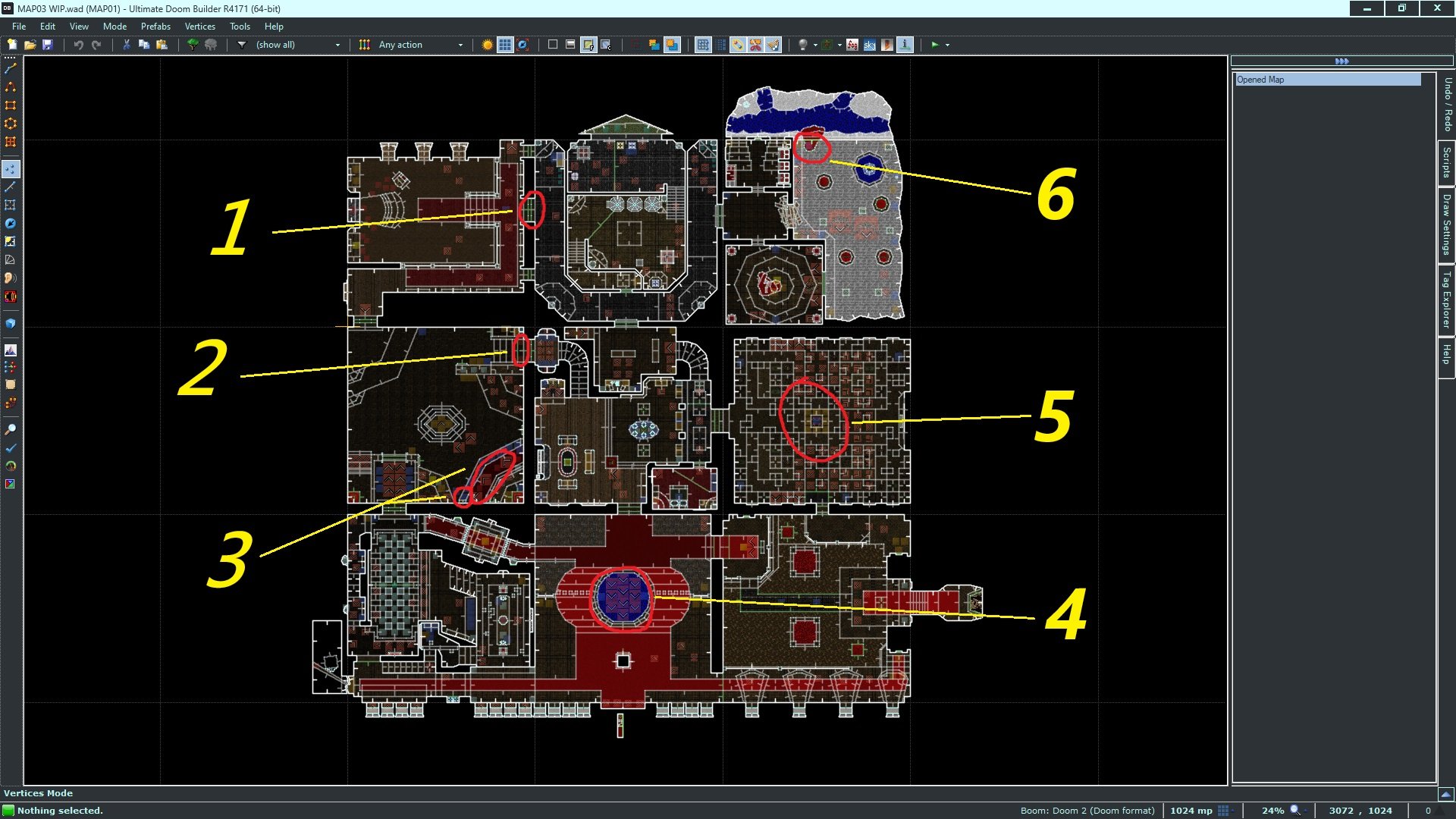Open the Draw Settings side tab
Viewport: 1456px width, 819px height.
tap(1447, 224)
